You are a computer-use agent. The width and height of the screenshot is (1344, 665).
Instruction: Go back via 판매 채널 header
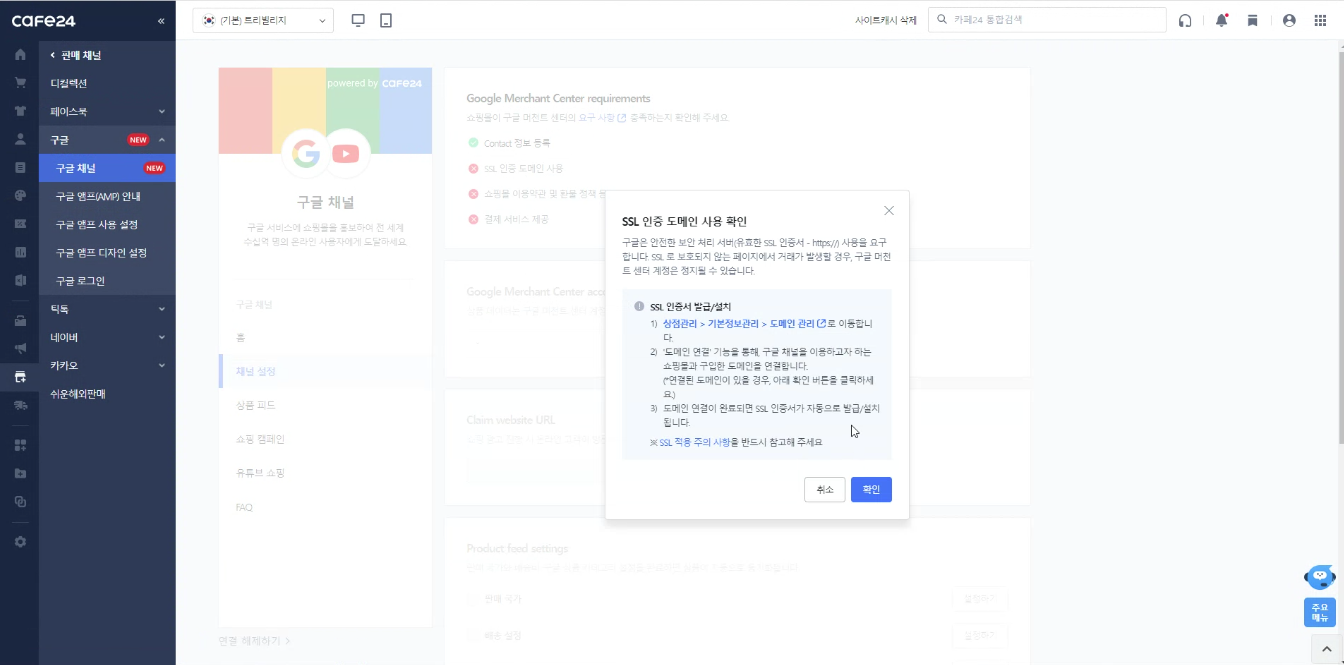point(76,55)
